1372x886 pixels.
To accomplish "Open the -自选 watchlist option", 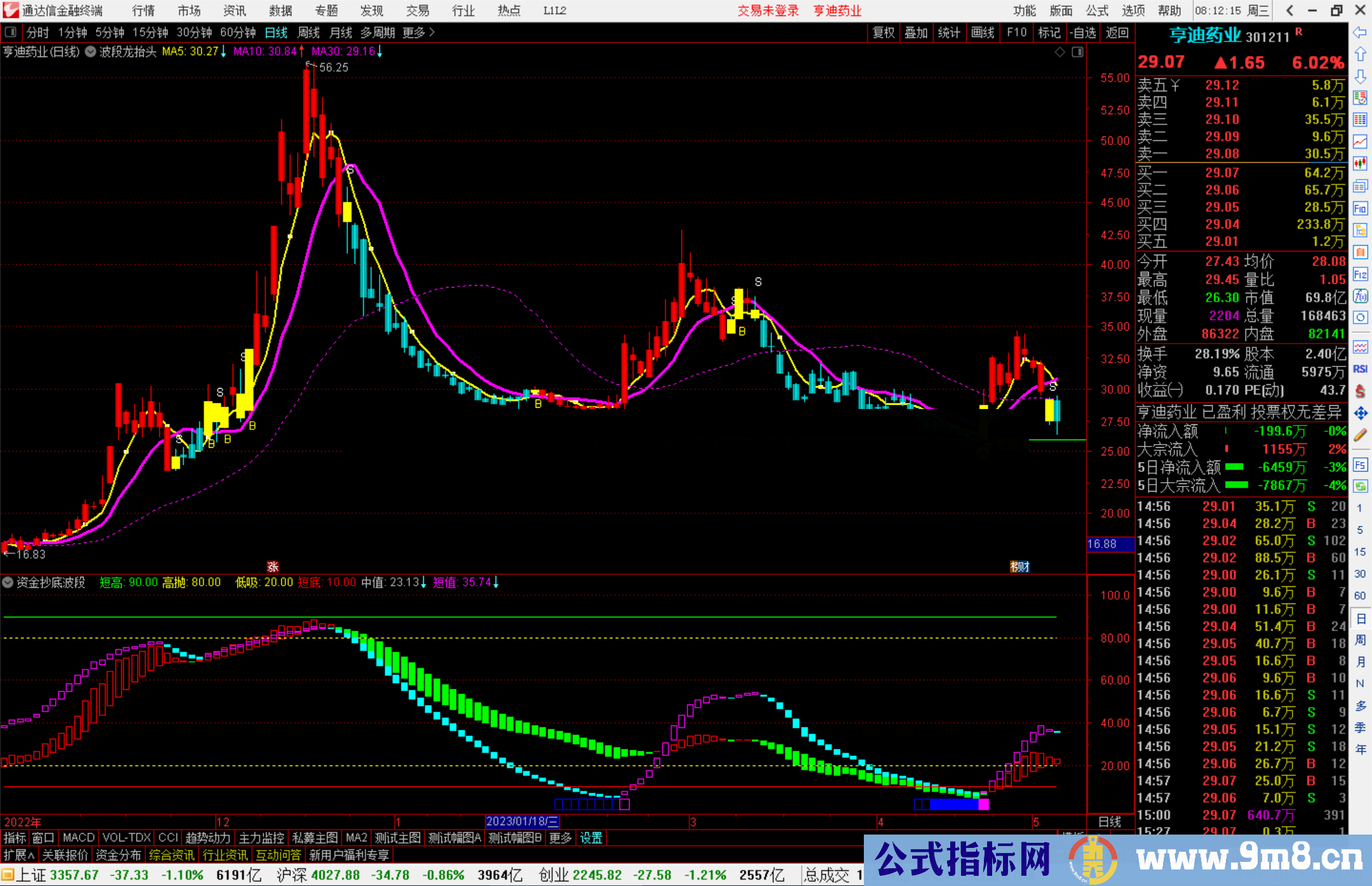I will (x=1083, y=32).
